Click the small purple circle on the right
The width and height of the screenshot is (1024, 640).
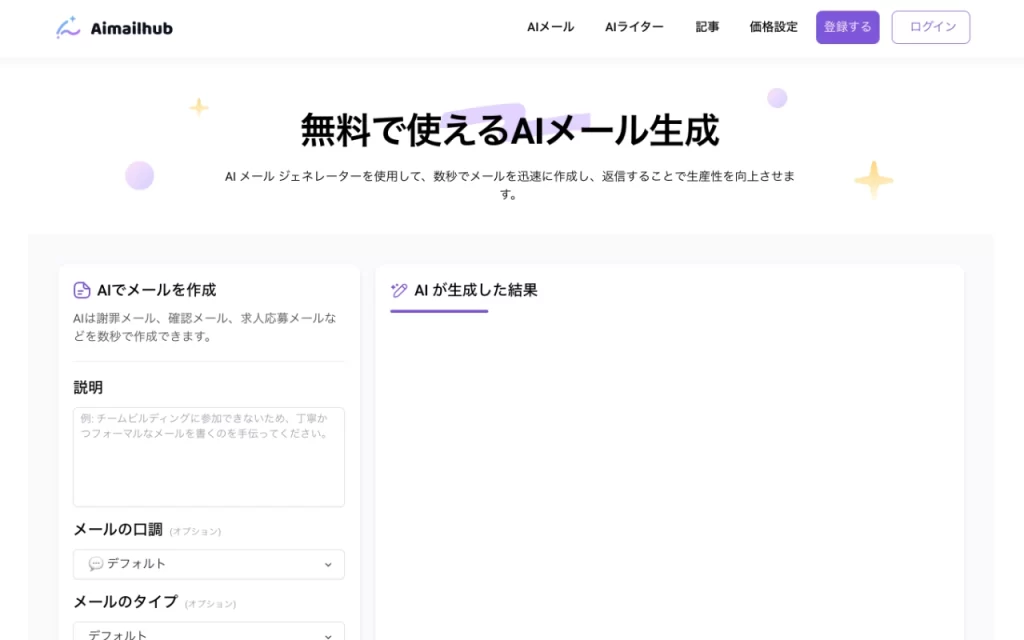point(778,98)
